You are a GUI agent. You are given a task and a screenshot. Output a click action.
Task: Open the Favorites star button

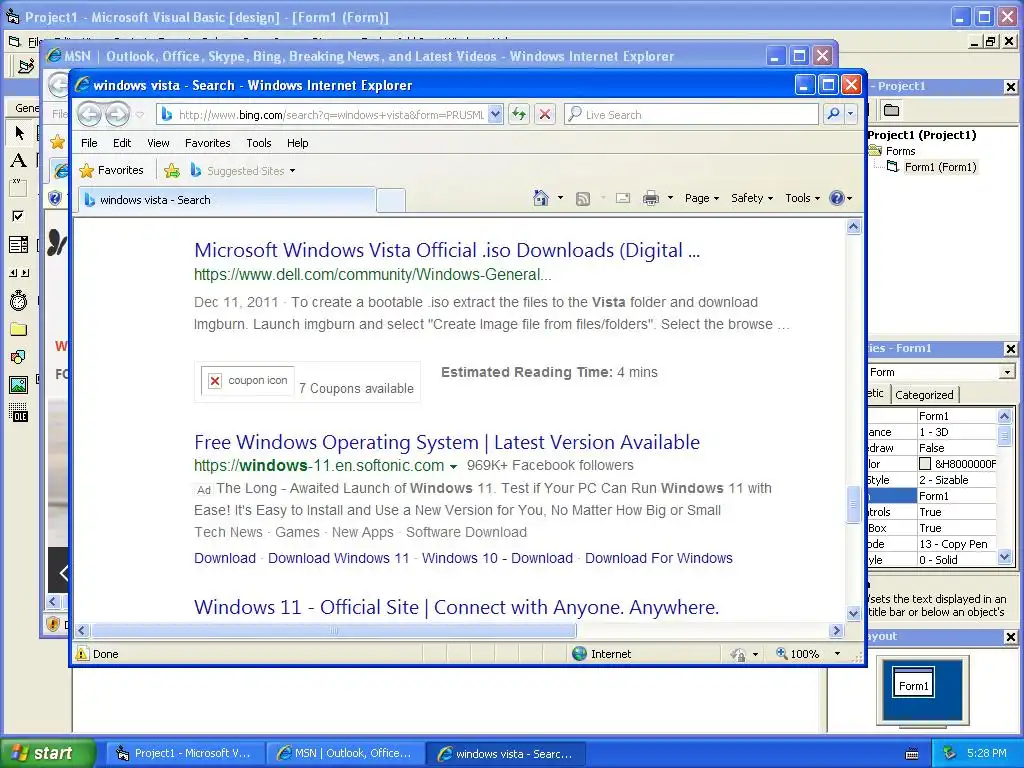click(112, 170)
